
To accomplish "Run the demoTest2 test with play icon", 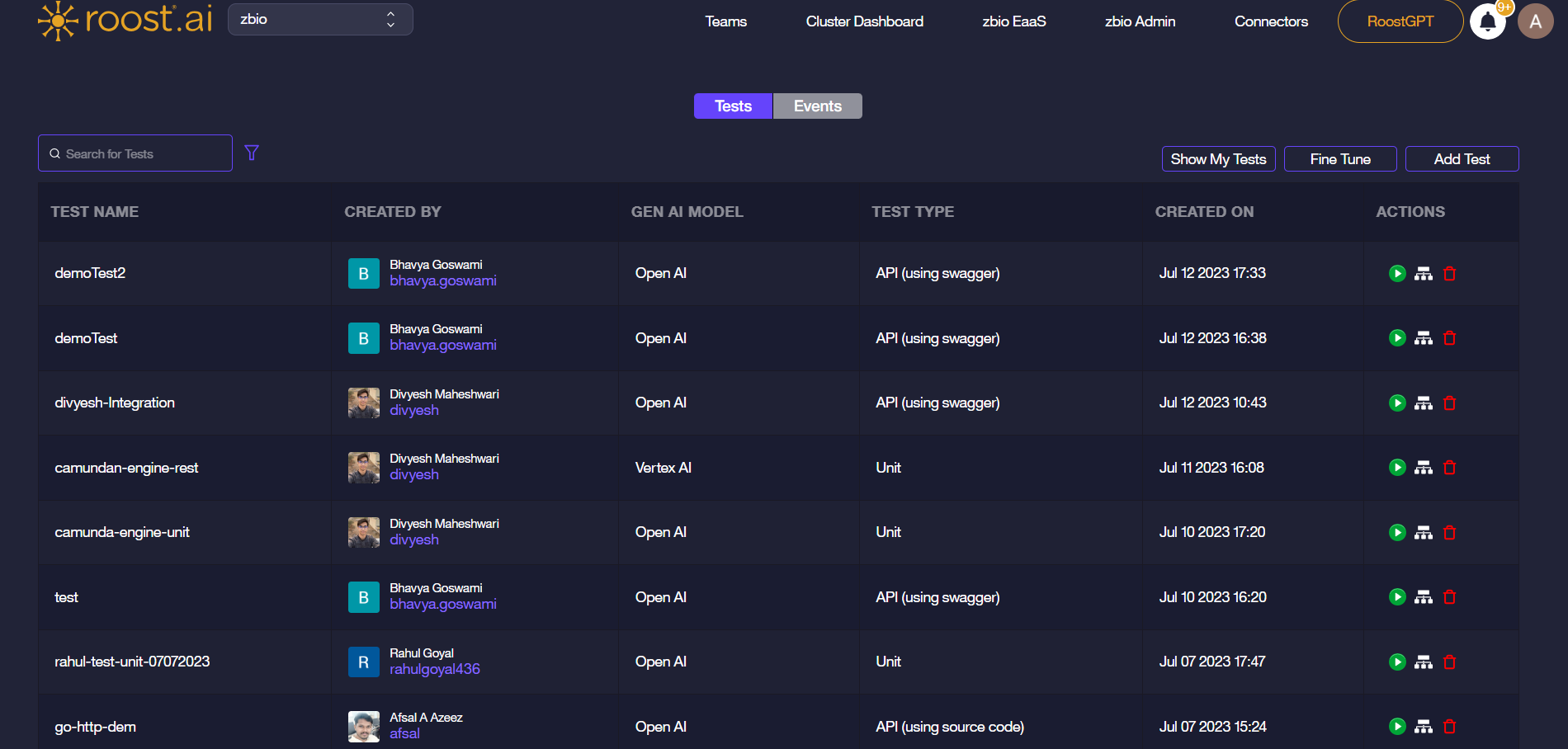I will point(1396,273).
